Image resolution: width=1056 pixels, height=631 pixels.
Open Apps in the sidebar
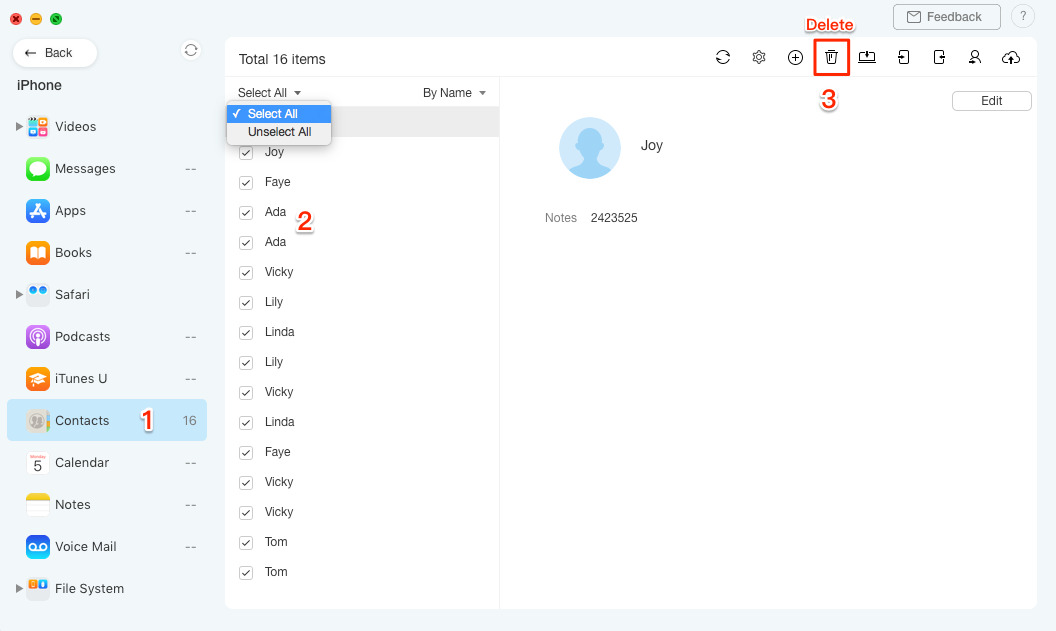pyautogui.click(x=108, y=211)
